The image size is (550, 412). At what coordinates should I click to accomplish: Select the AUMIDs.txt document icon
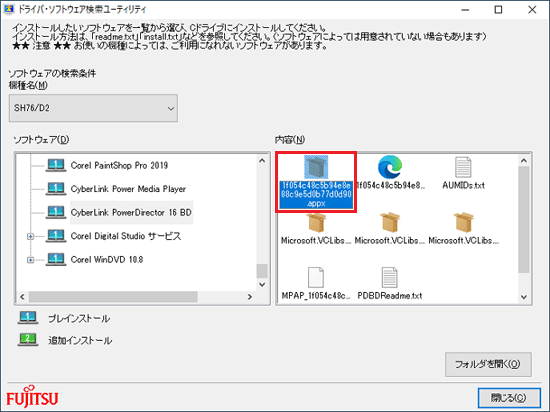pyautogui.click(x=463, y=167)
